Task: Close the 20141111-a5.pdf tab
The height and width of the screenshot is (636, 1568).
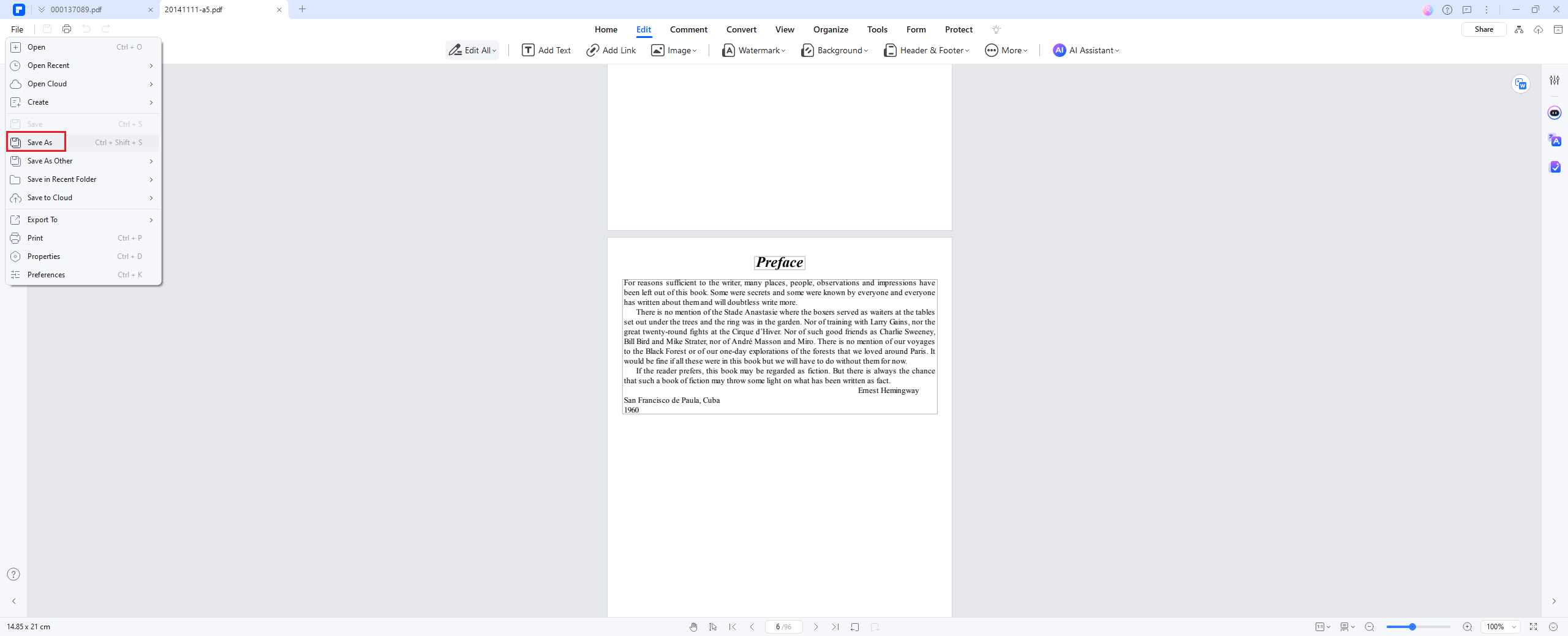Action: pos(279,10)
